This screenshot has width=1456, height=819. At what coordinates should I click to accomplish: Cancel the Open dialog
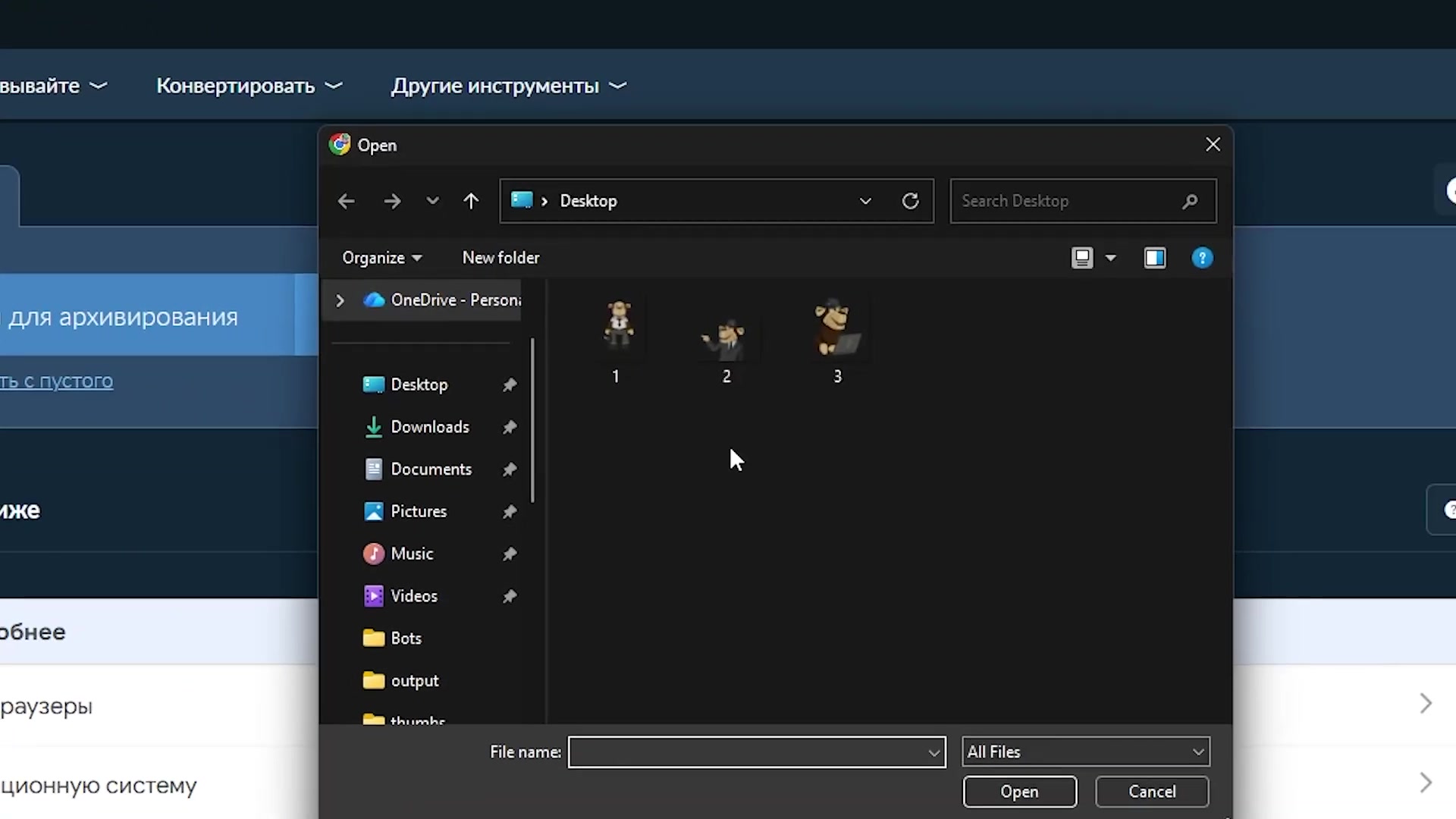coord(1152,792)
